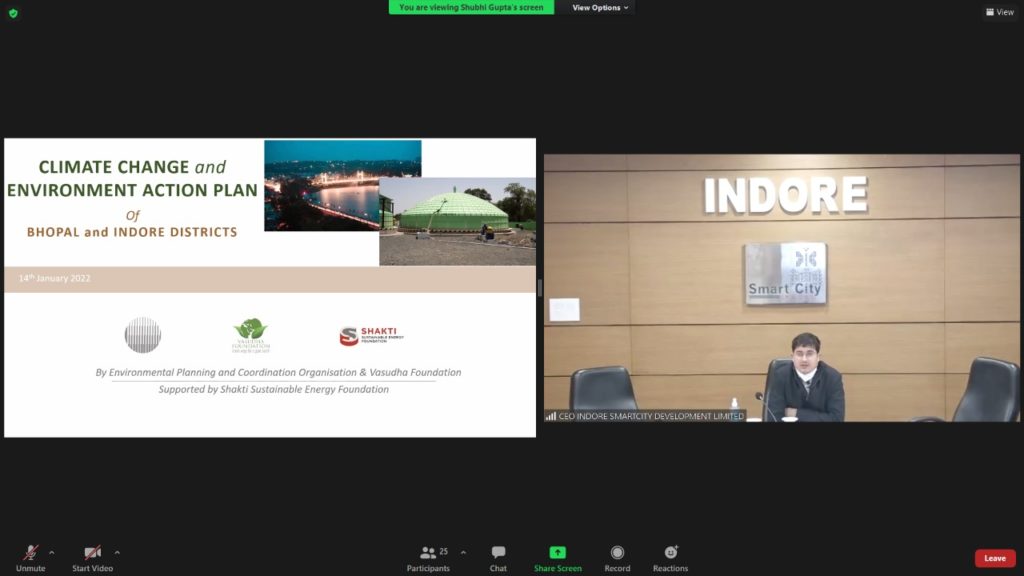Start recording with the Record button

tap(617, 558)
